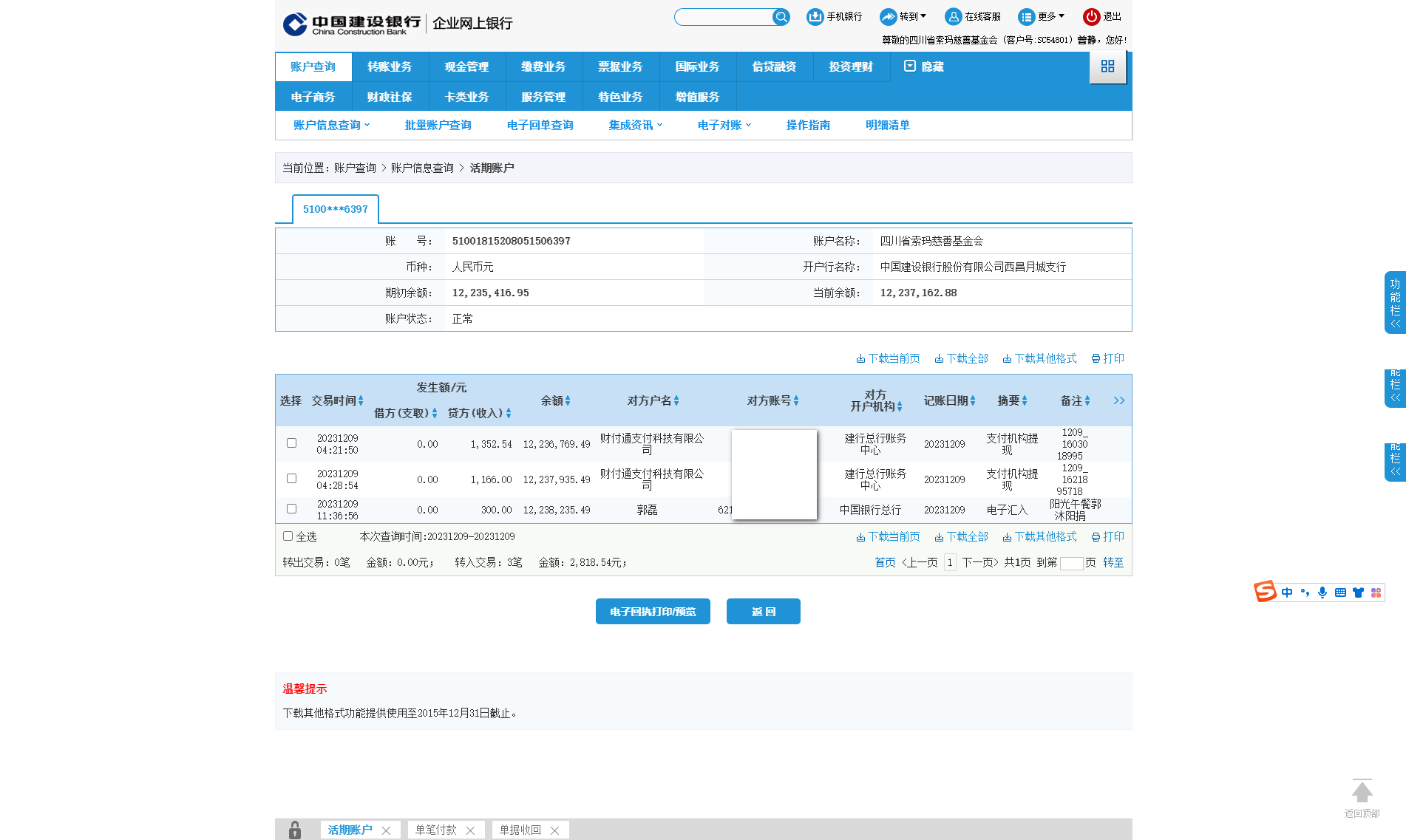The height and width of the screenshot is (840, 1406).
Task: Toggle Sogou Chinese/English mode icon
Action: [1287, 593]
